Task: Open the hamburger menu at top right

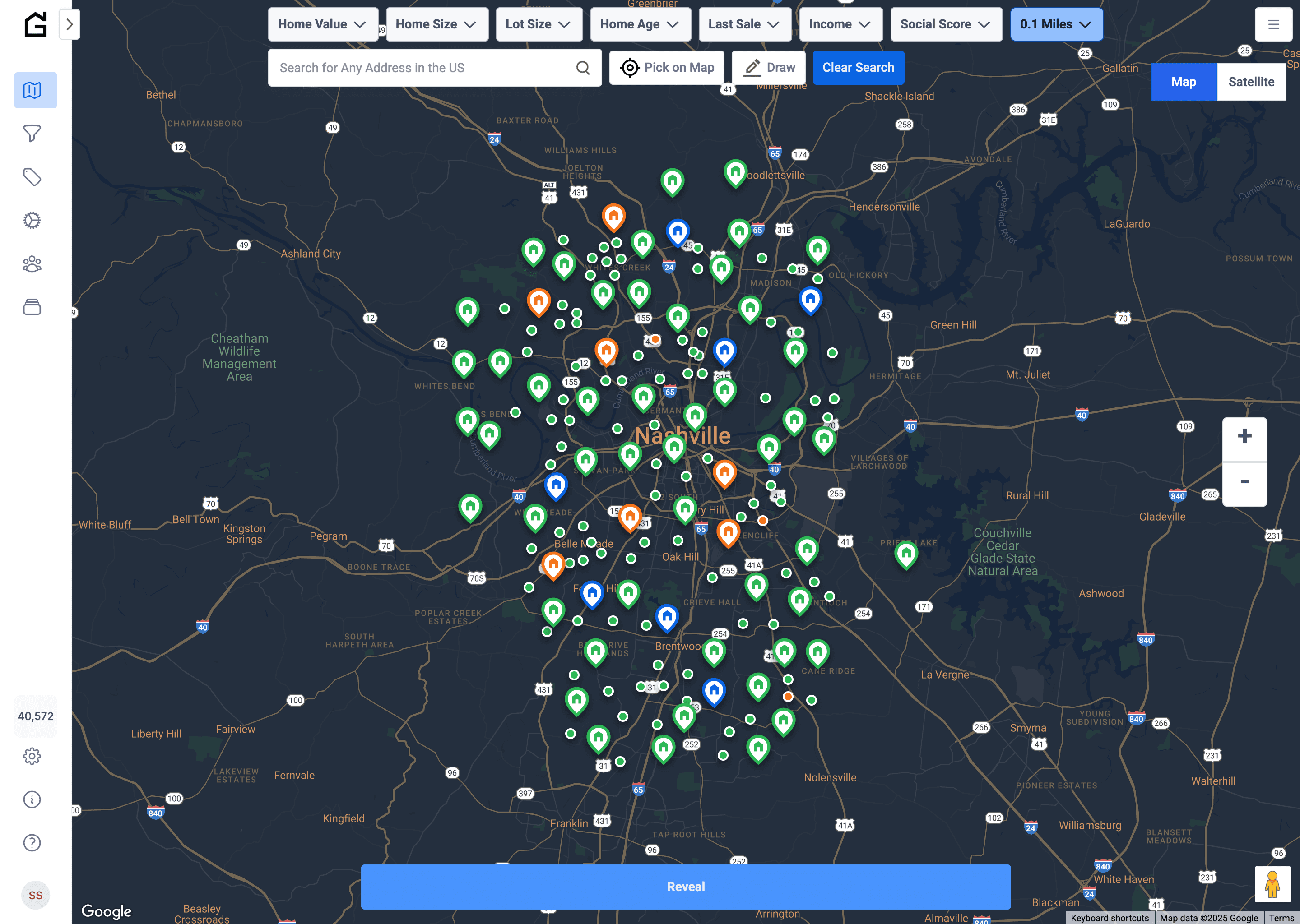Action: pyautogui.click(x=1273, y=24)
